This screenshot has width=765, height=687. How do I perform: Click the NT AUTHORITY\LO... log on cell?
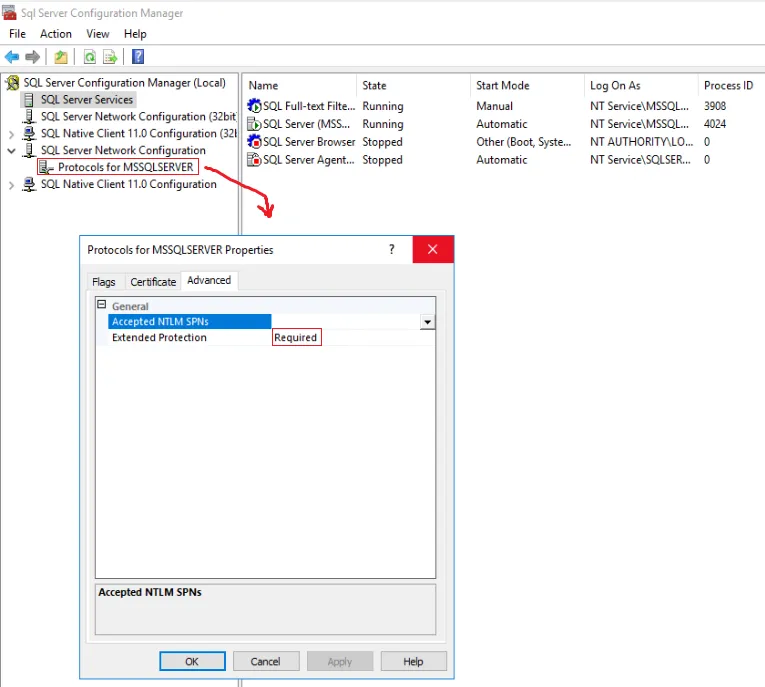[x=642, y=142]
